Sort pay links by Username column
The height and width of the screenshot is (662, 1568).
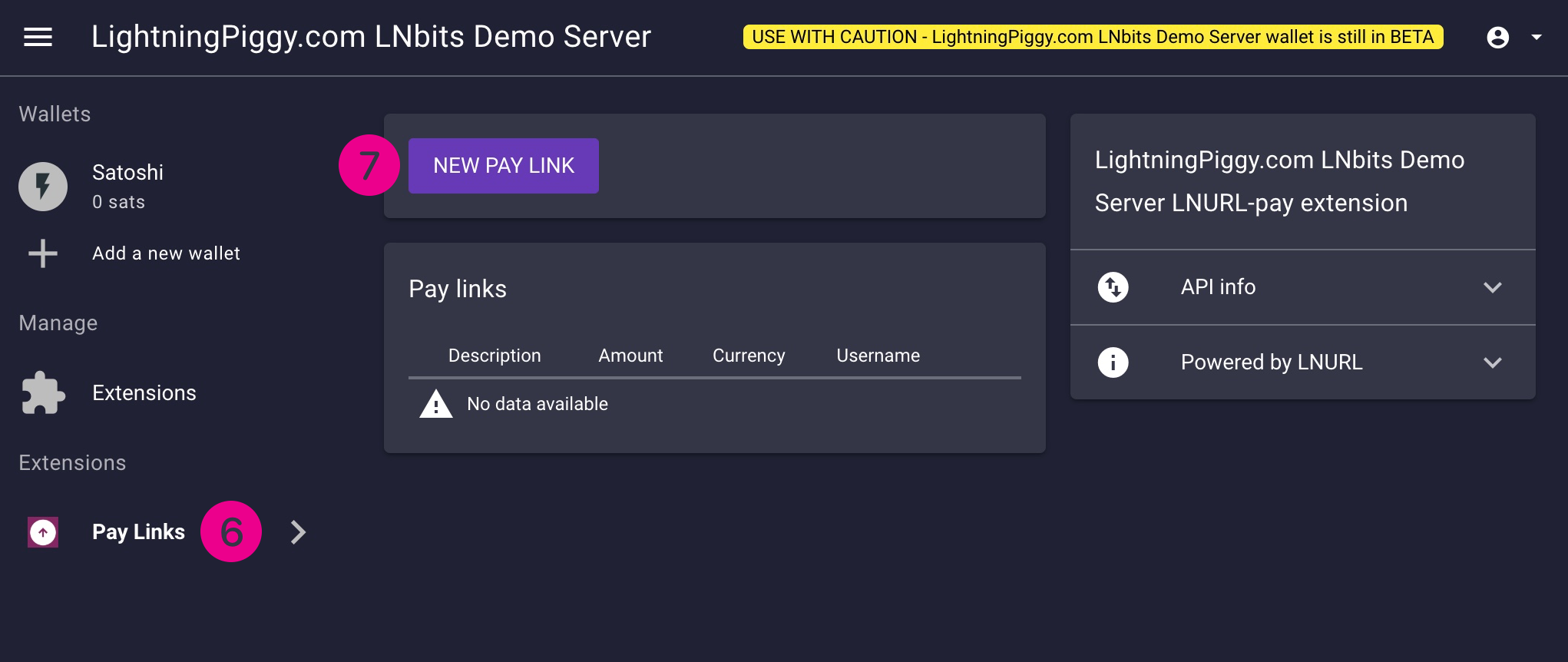(878, 356)
